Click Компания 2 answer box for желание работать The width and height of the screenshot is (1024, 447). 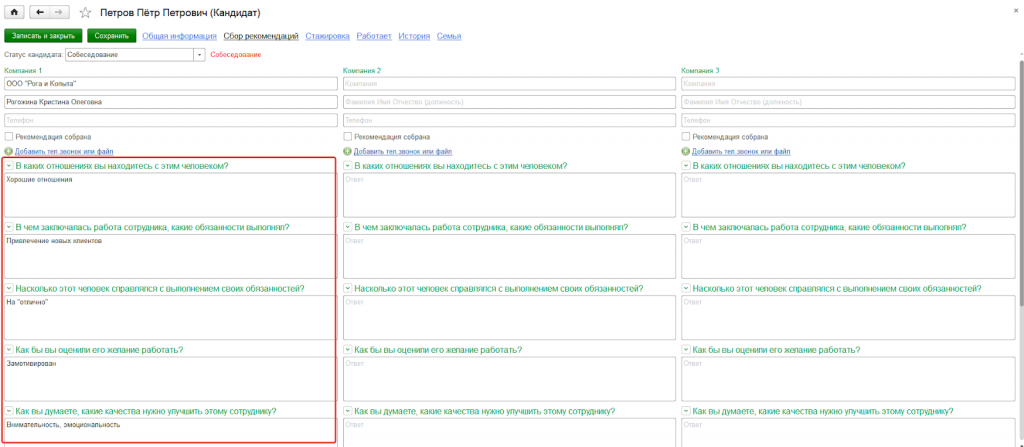pyautogui.click(x=509, y=379)
